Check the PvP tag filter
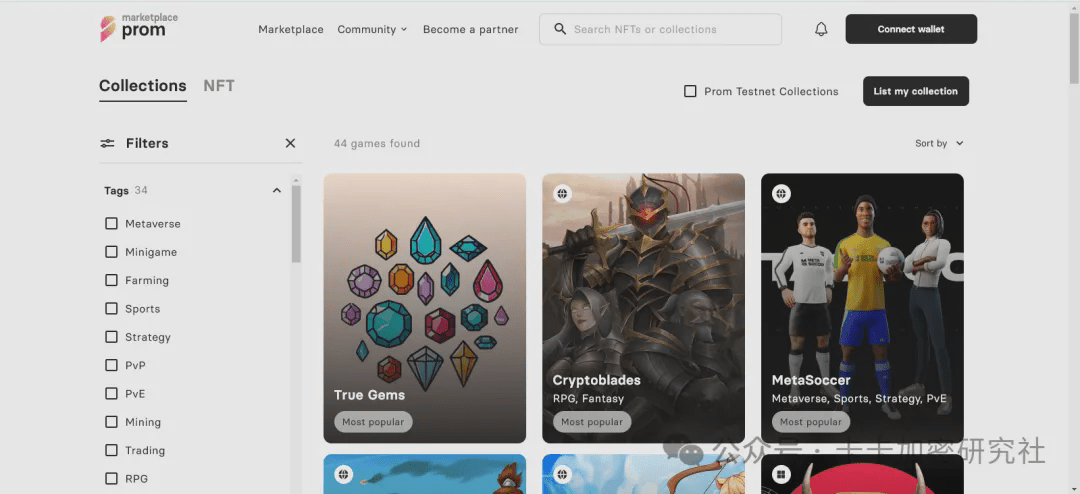 (x=111, y=365)
